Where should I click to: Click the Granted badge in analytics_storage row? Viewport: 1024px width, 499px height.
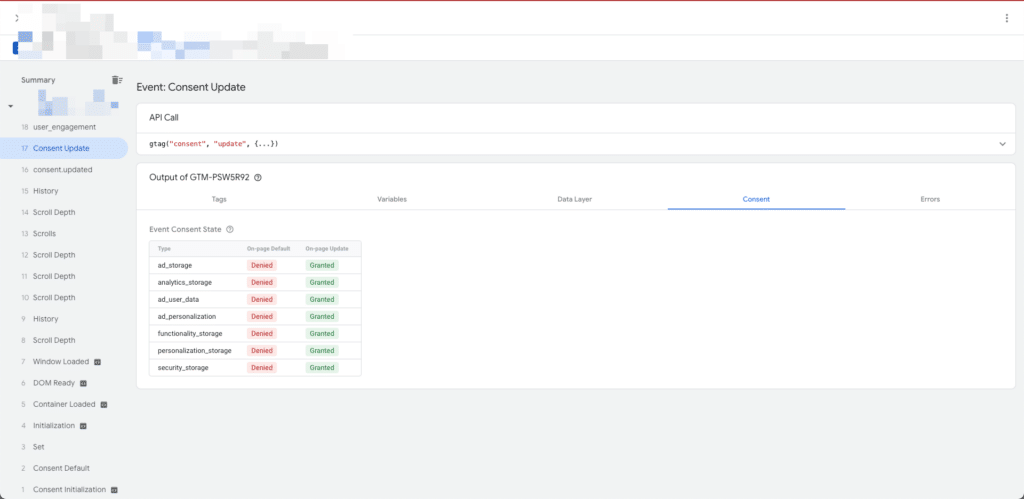click(322, 282)
